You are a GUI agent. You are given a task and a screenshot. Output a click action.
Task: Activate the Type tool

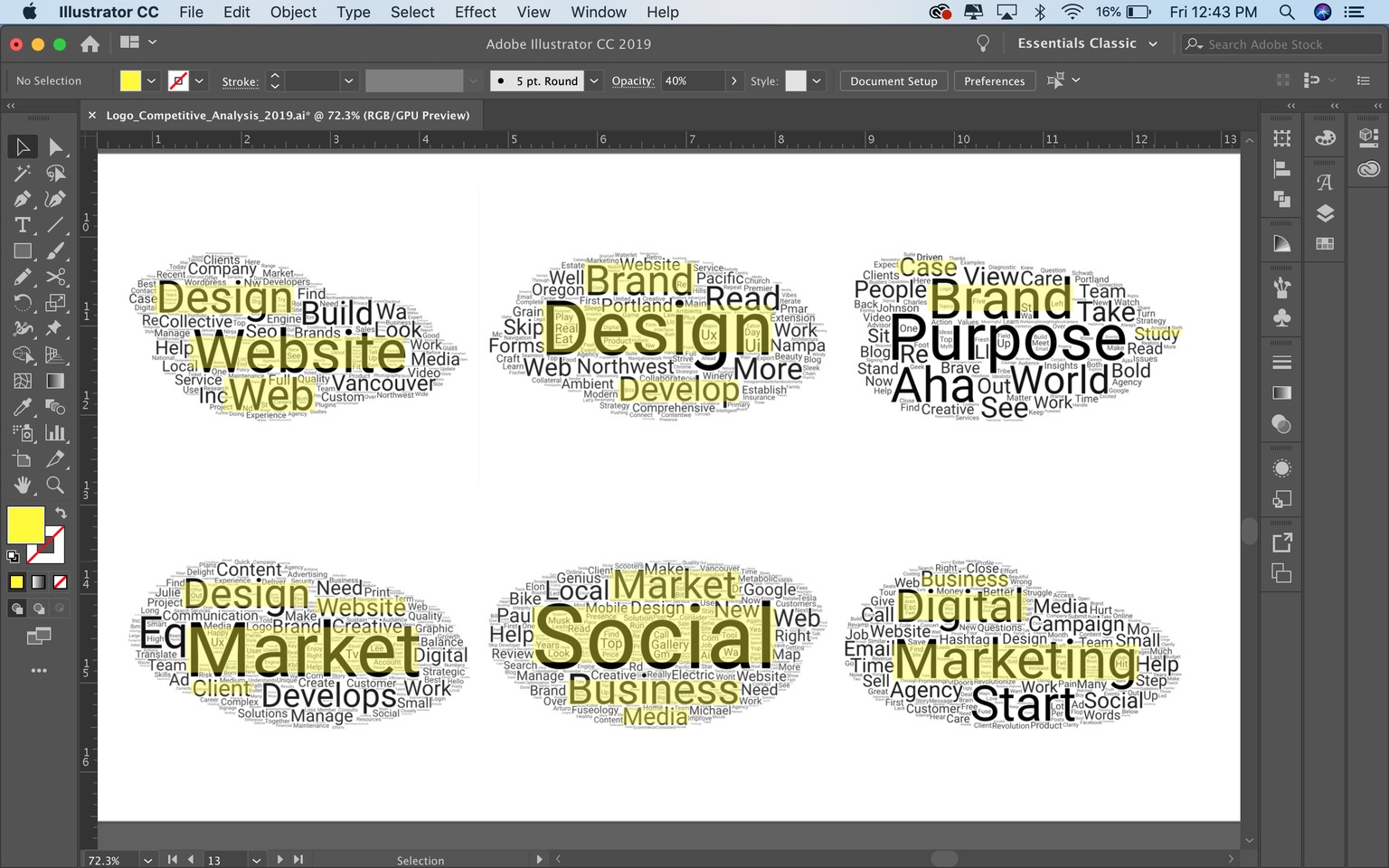click(x=23, y=225)
